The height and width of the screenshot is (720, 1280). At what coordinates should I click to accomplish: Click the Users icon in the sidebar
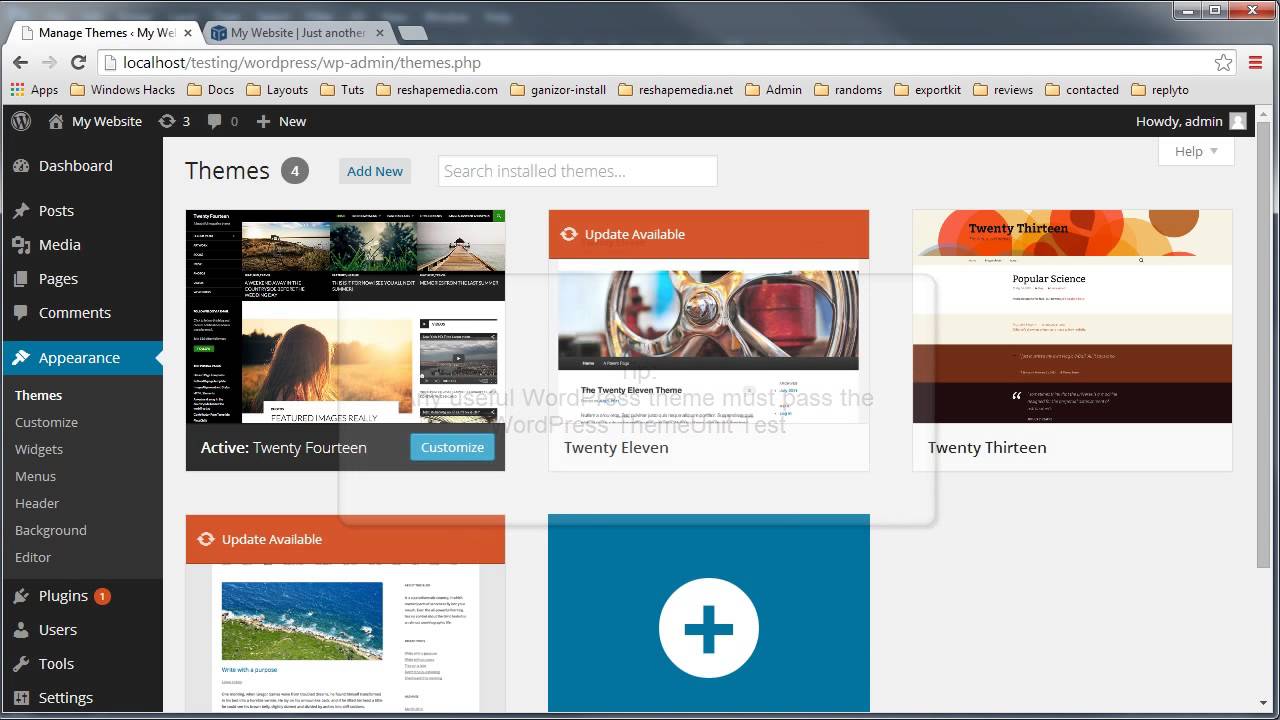tap(22, 629)
